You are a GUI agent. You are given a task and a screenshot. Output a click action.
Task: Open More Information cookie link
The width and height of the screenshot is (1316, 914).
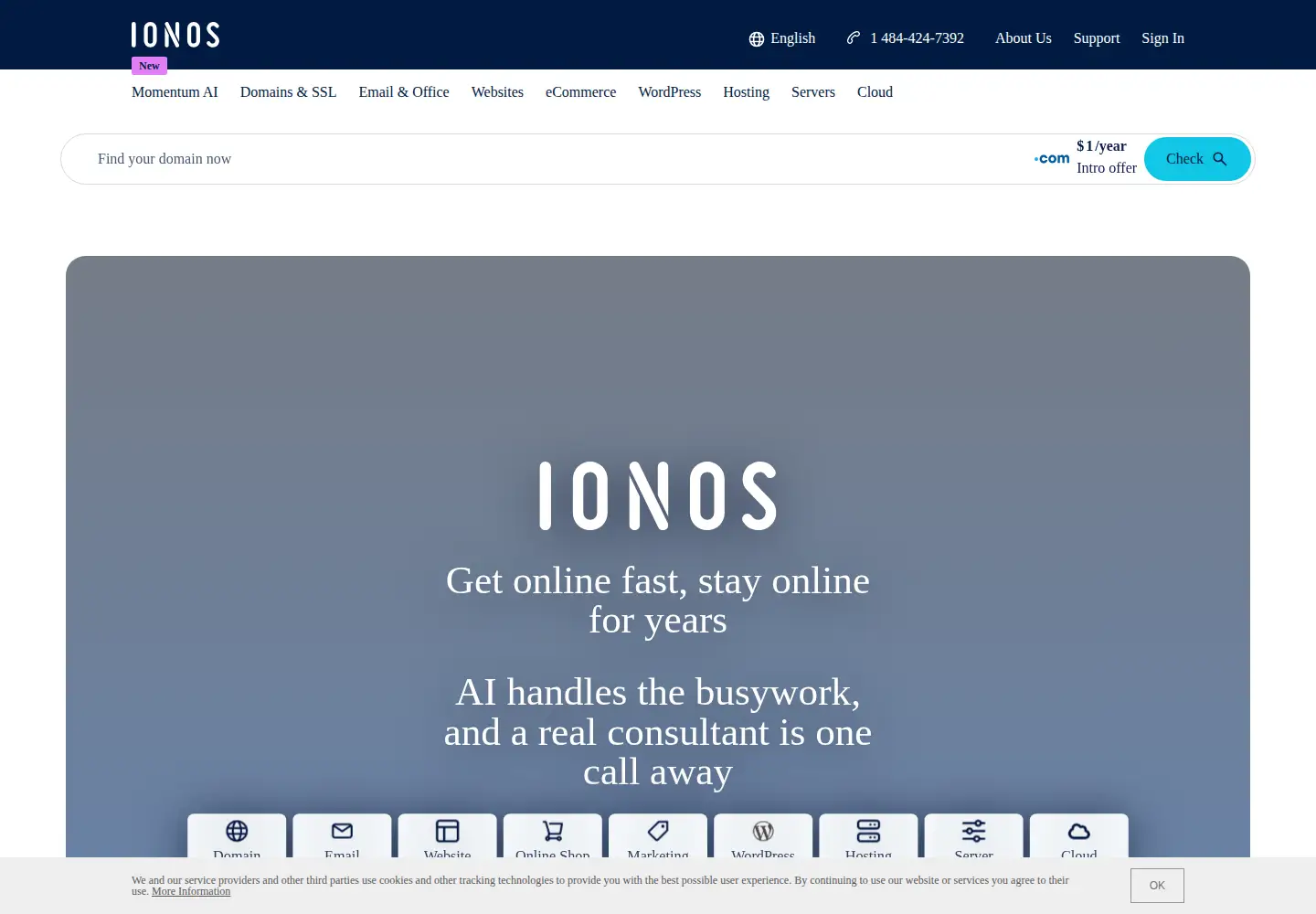(191, 892)
